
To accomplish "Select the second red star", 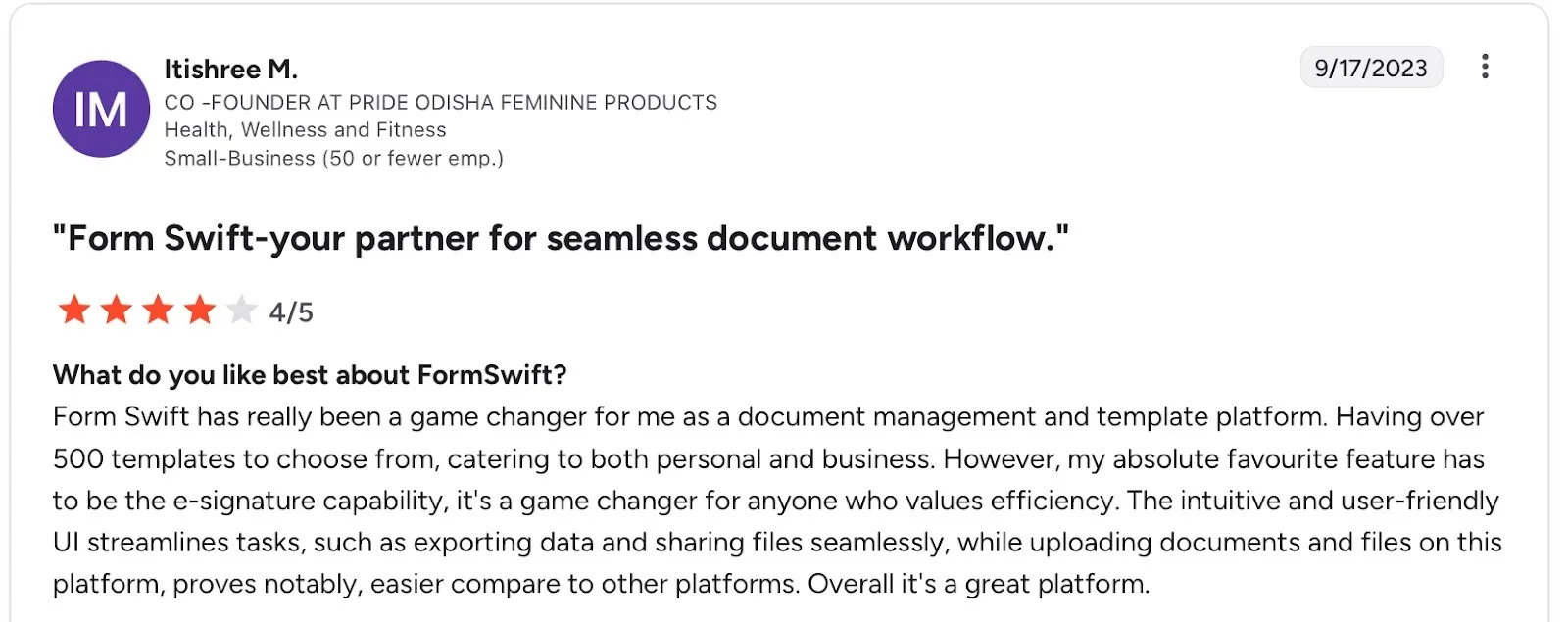I will 115,311.
